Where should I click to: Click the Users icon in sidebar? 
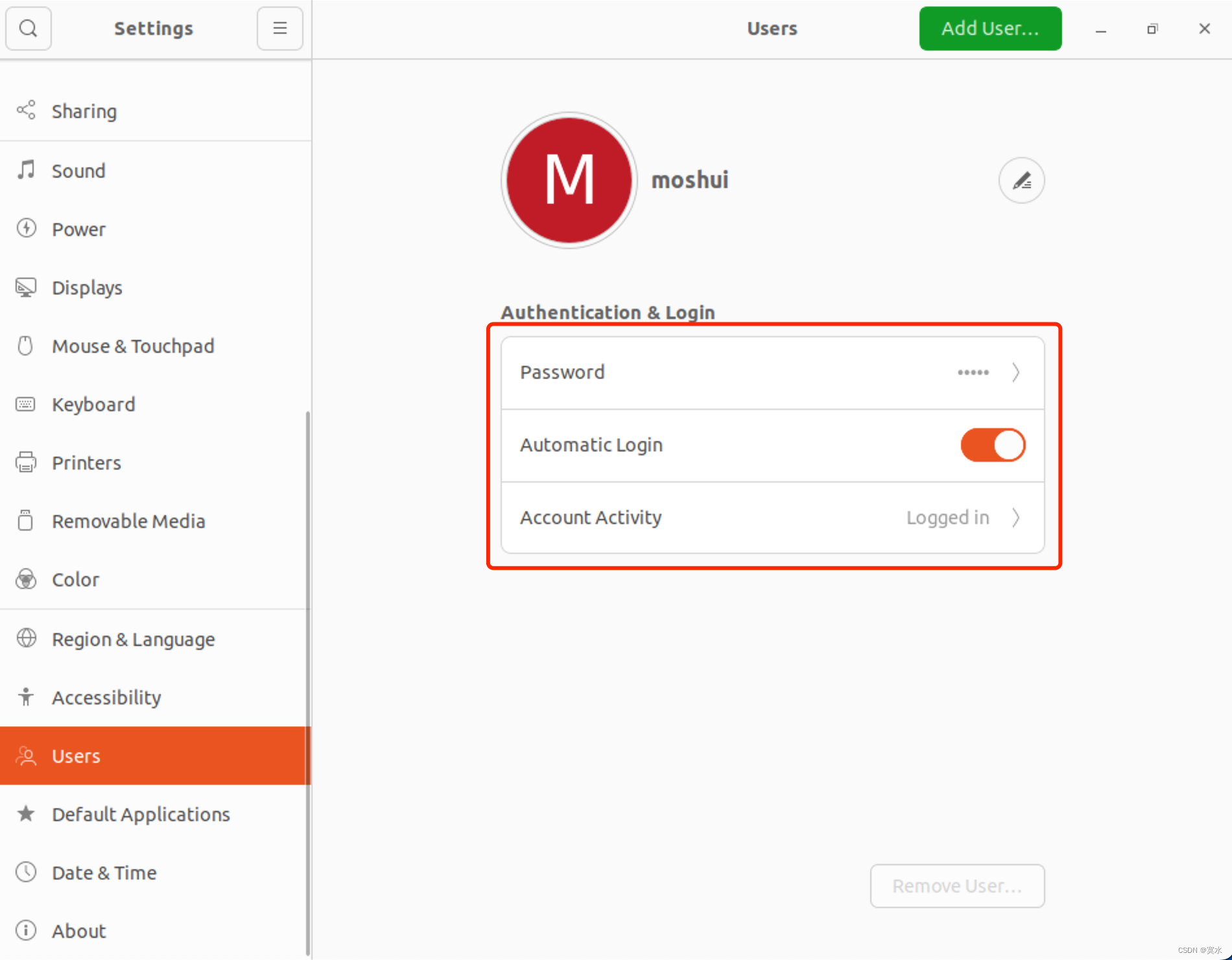pyautogui.click(x=26, y=756)
